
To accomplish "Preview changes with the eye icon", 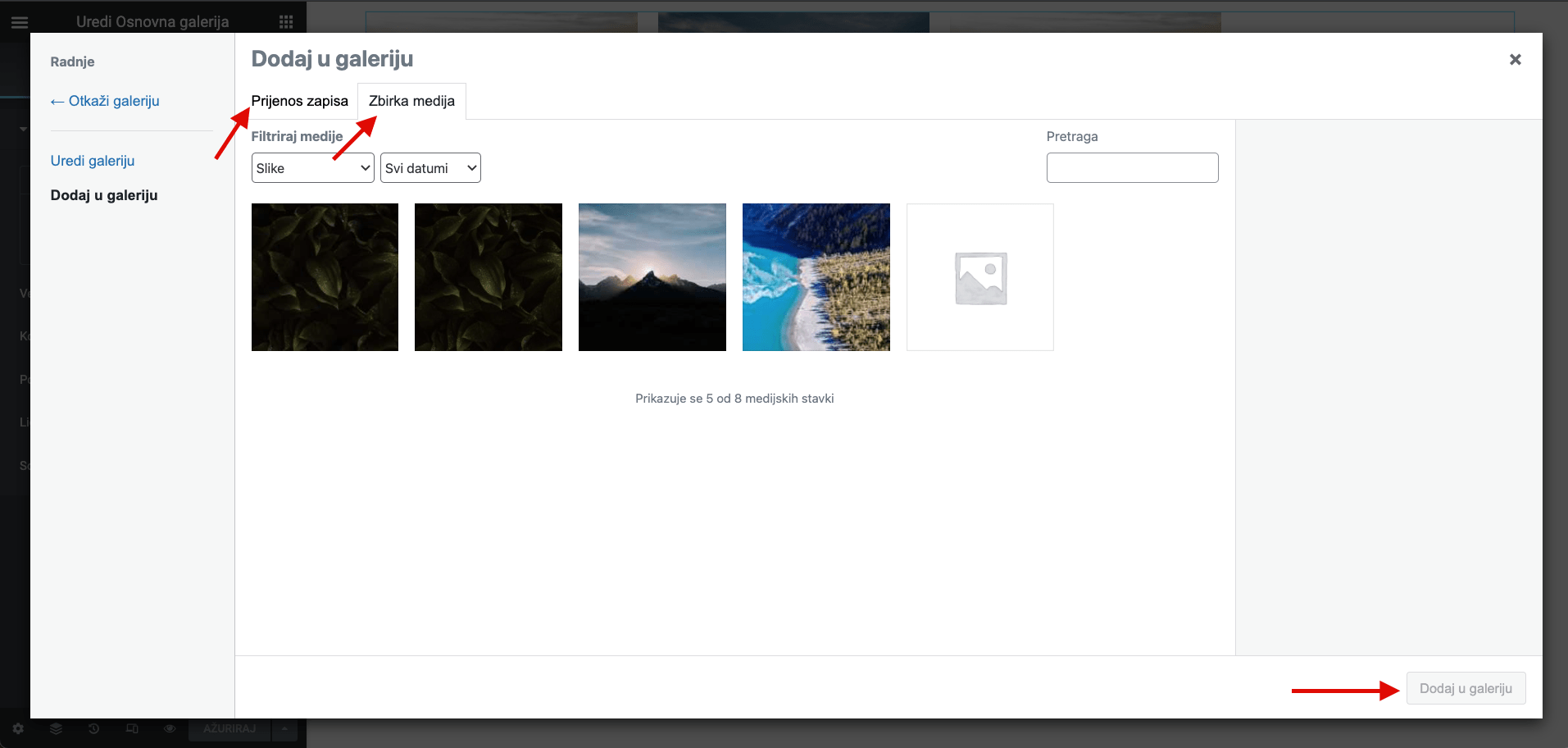I will [170, 728].
